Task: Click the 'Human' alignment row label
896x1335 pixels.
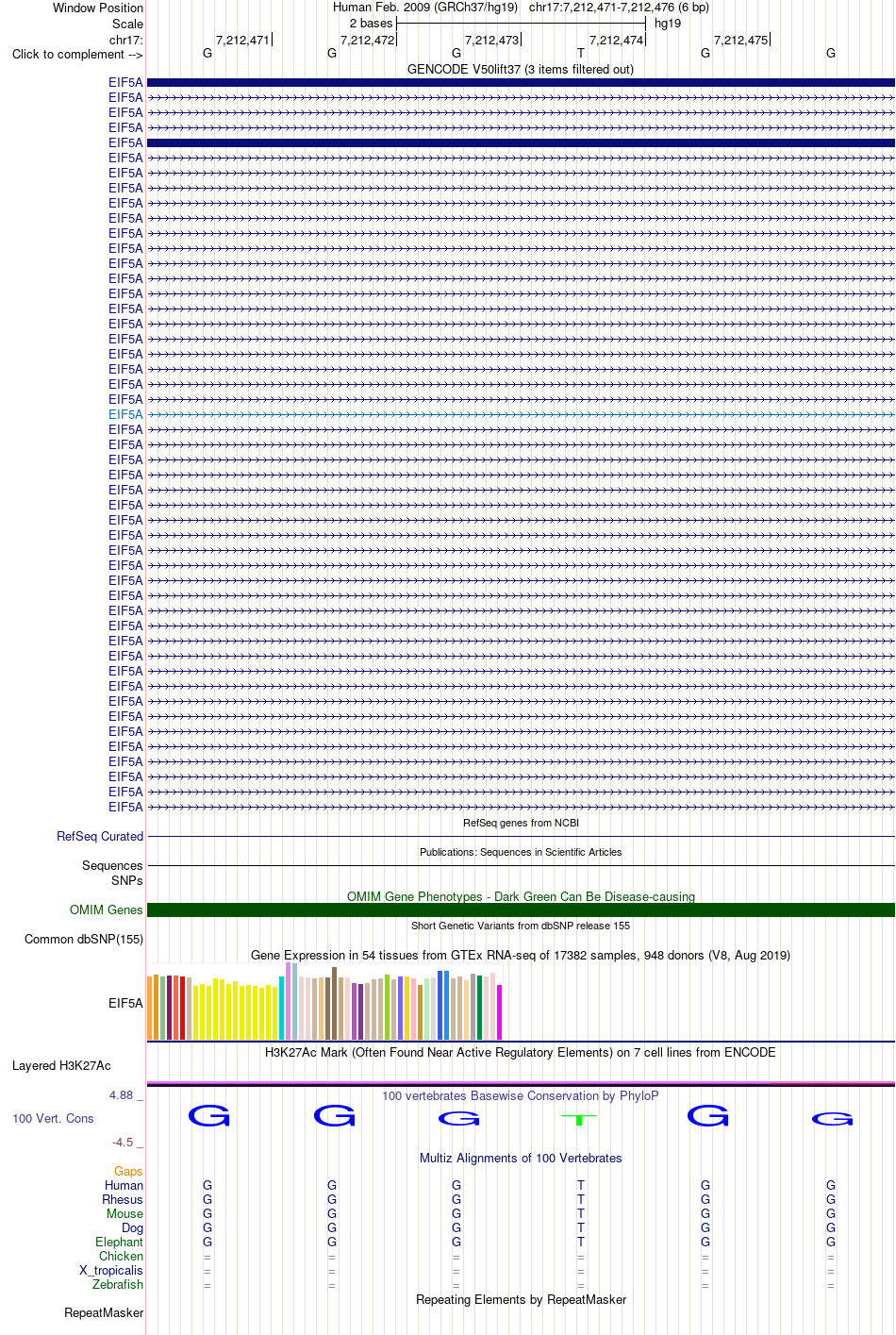Action: click(124, 1185)
